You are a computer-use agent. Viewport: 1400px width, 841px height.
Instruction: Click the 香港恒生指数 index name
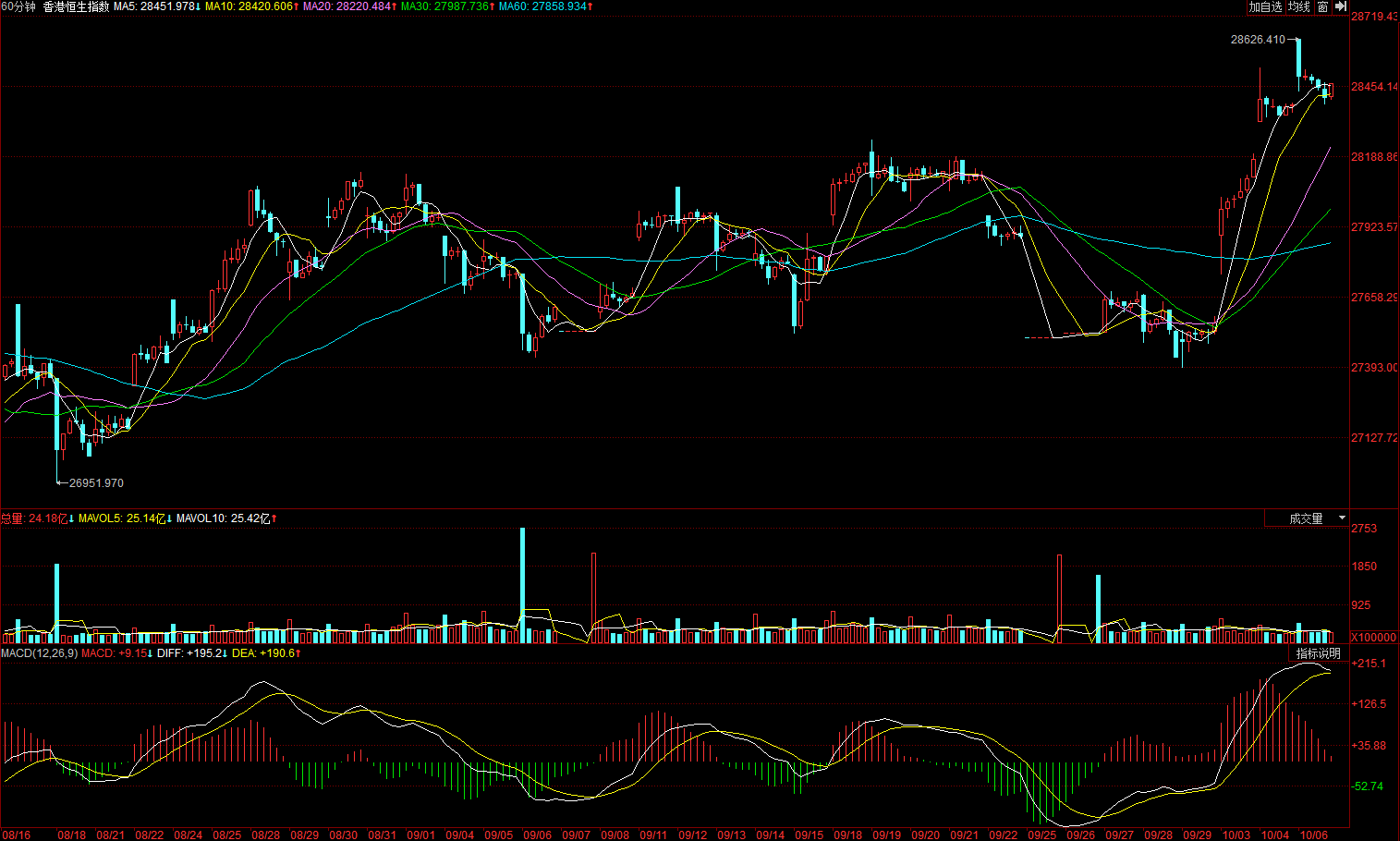pos(76,6)
